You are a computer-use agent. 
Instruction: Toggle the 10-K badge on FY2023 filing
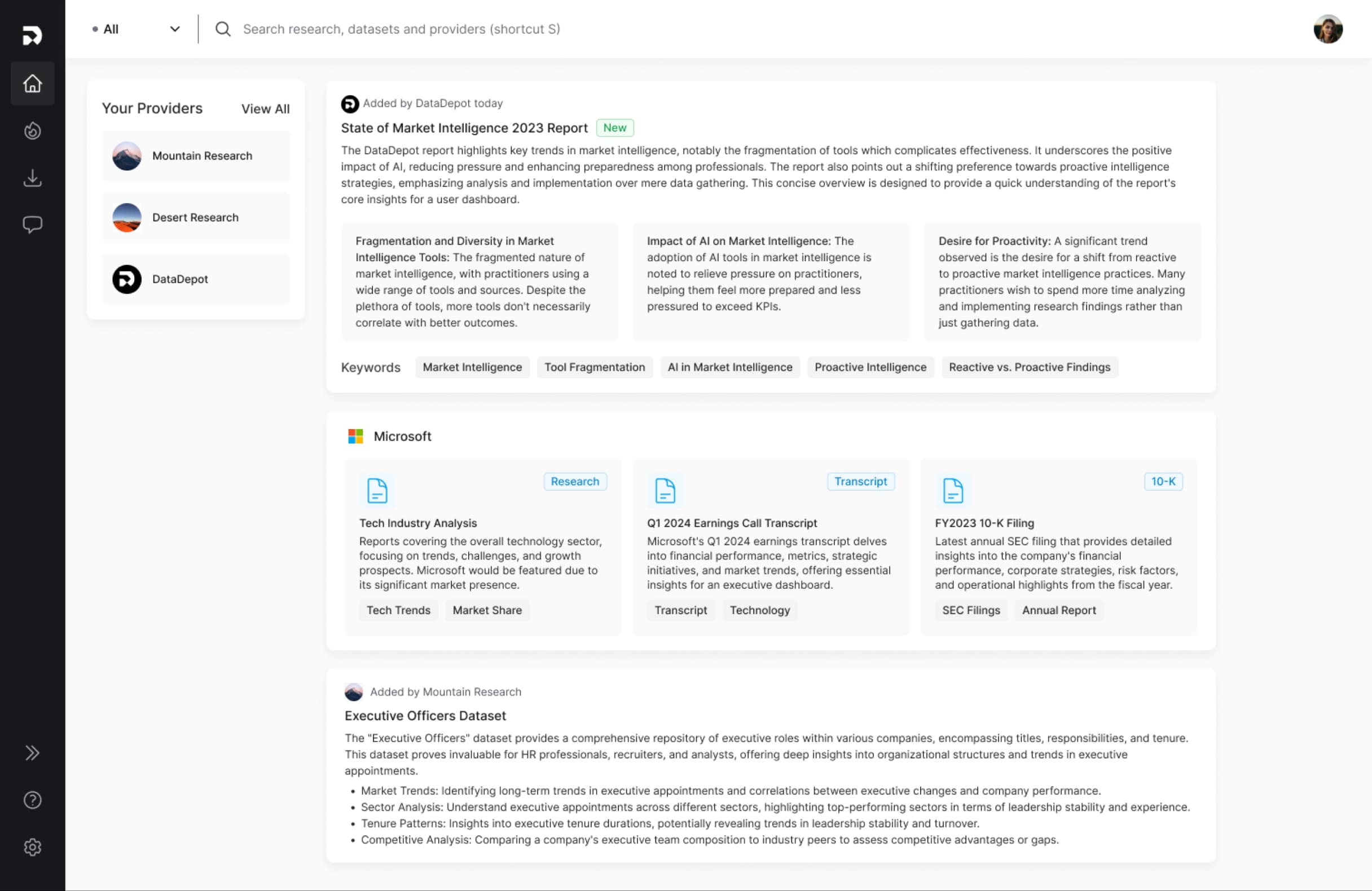(x=1163, y=481)
